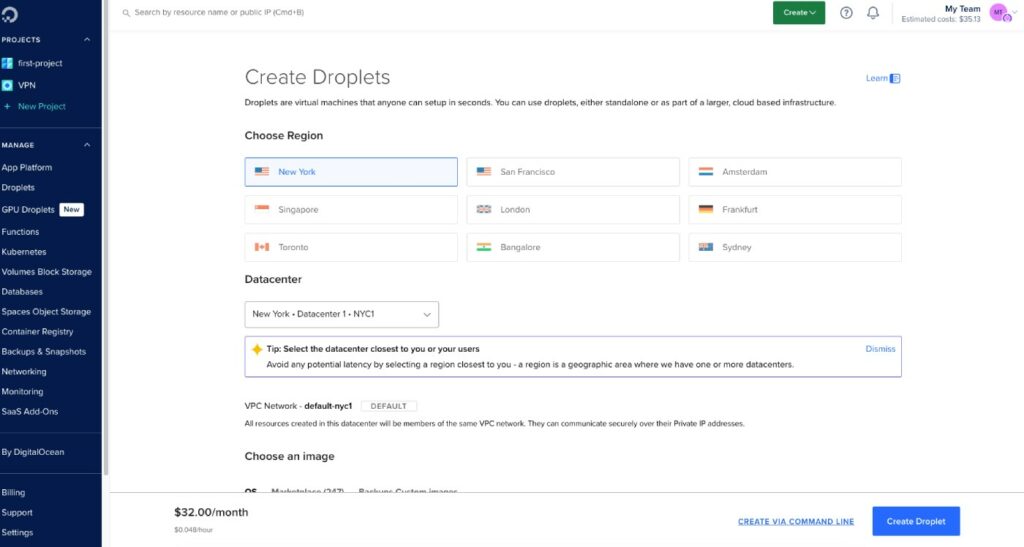Collapse the MANAGE sidebar section
The height and width of the screenshot is (547, 1024).
click(x=87, y=145)
